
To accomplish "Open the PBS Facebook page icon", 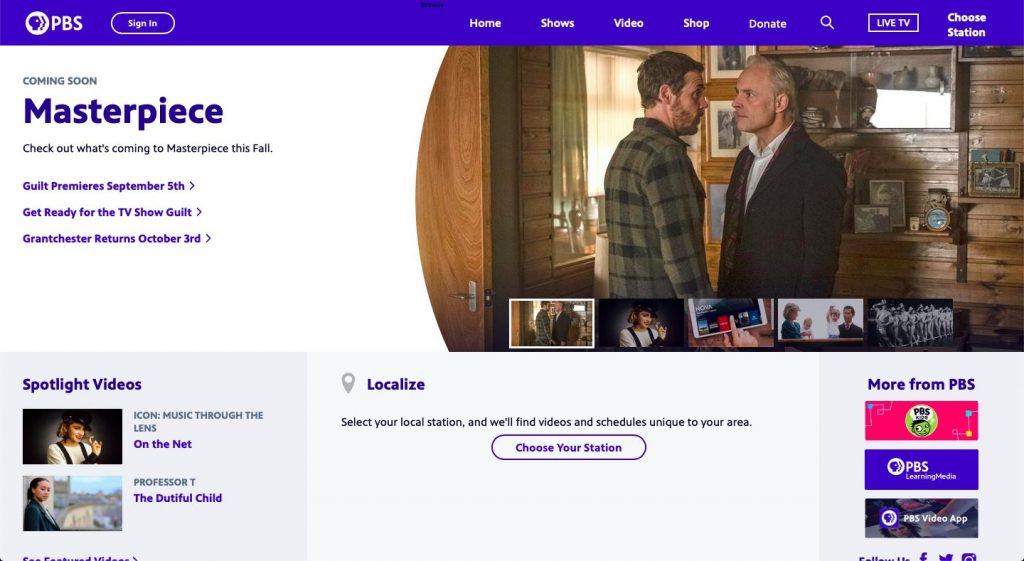I will tap(923, 558).
